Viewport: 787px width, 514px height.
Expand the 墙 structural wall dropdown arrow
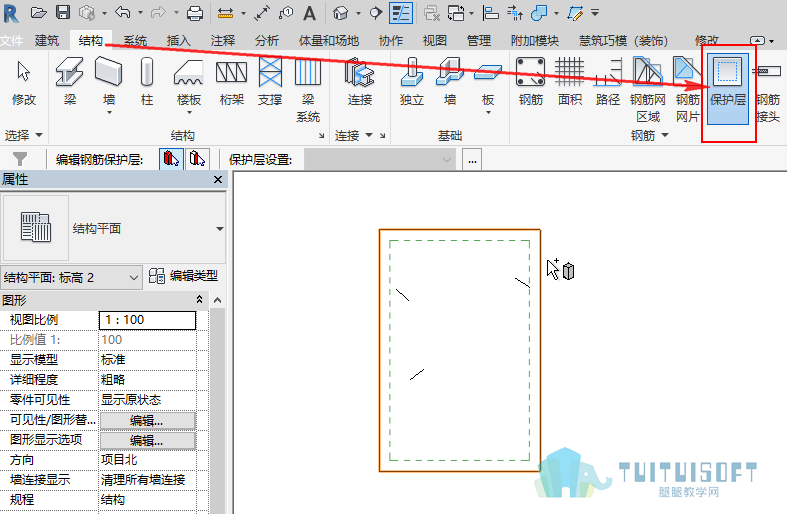(x=109, y=113)
